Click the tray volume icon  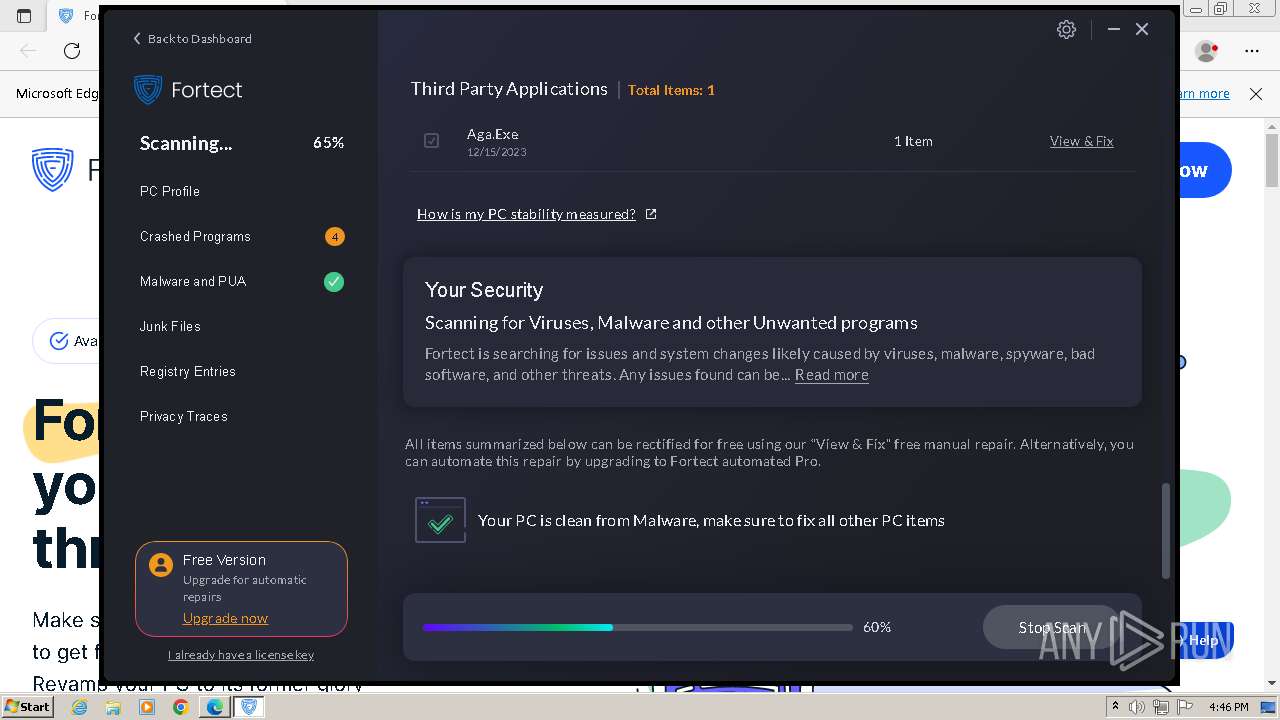coord(1137,707)
